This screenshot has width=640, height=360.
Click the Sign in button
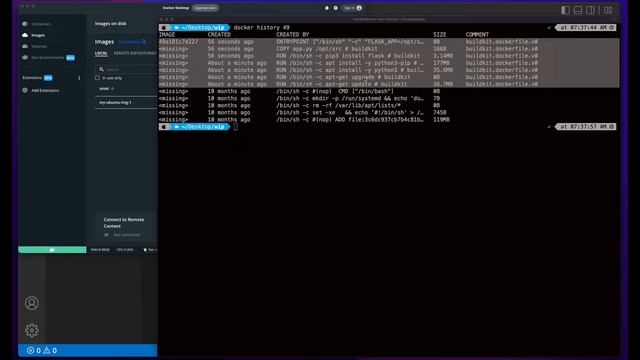pos(353,8)
